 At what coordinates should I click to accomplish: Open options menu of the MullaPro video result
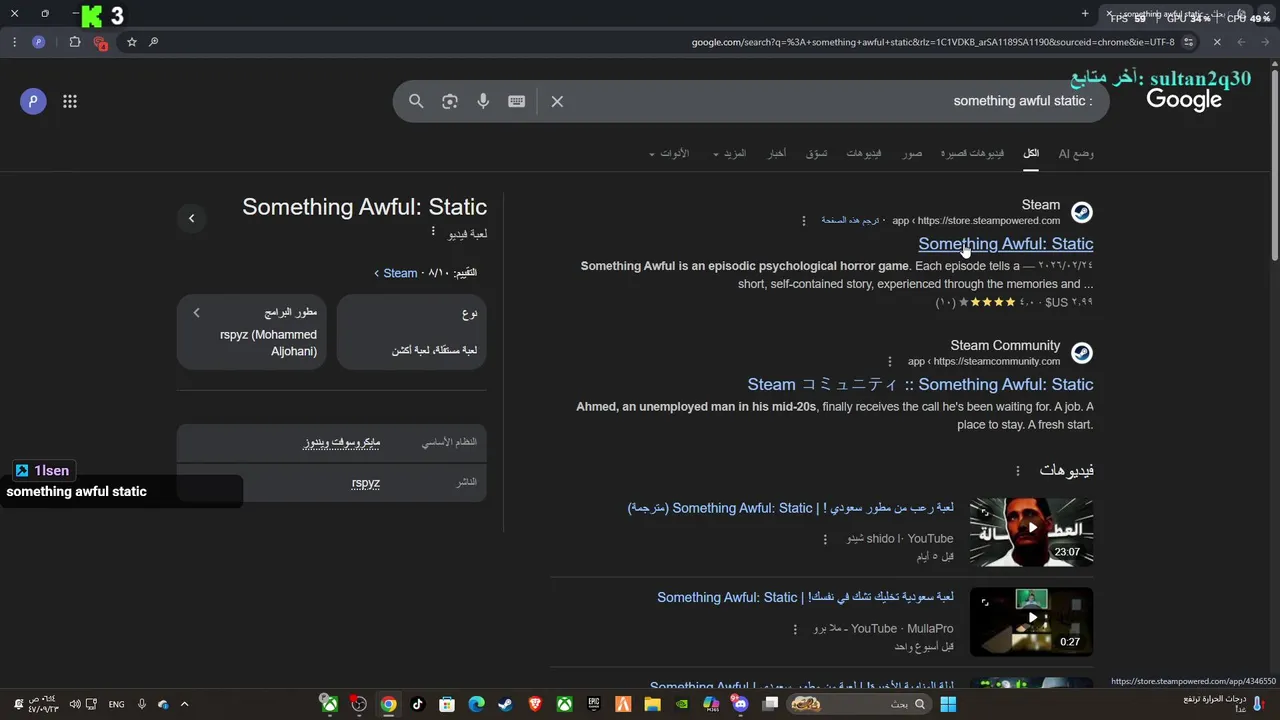pyautogui.click(x=795, y=629)
